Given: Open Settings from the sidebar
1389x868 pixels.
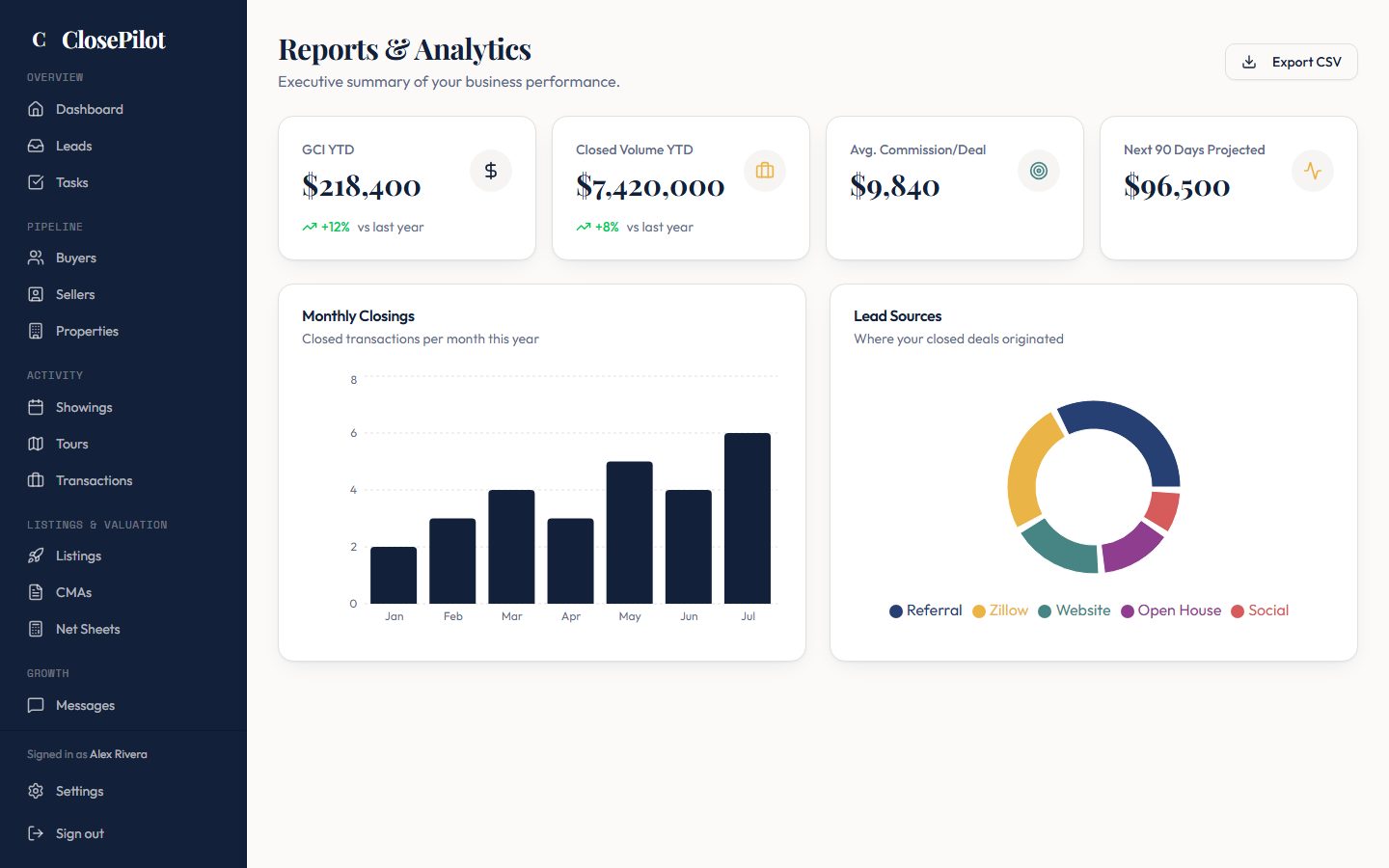Looking at the screenshot, I should [123, 791].
